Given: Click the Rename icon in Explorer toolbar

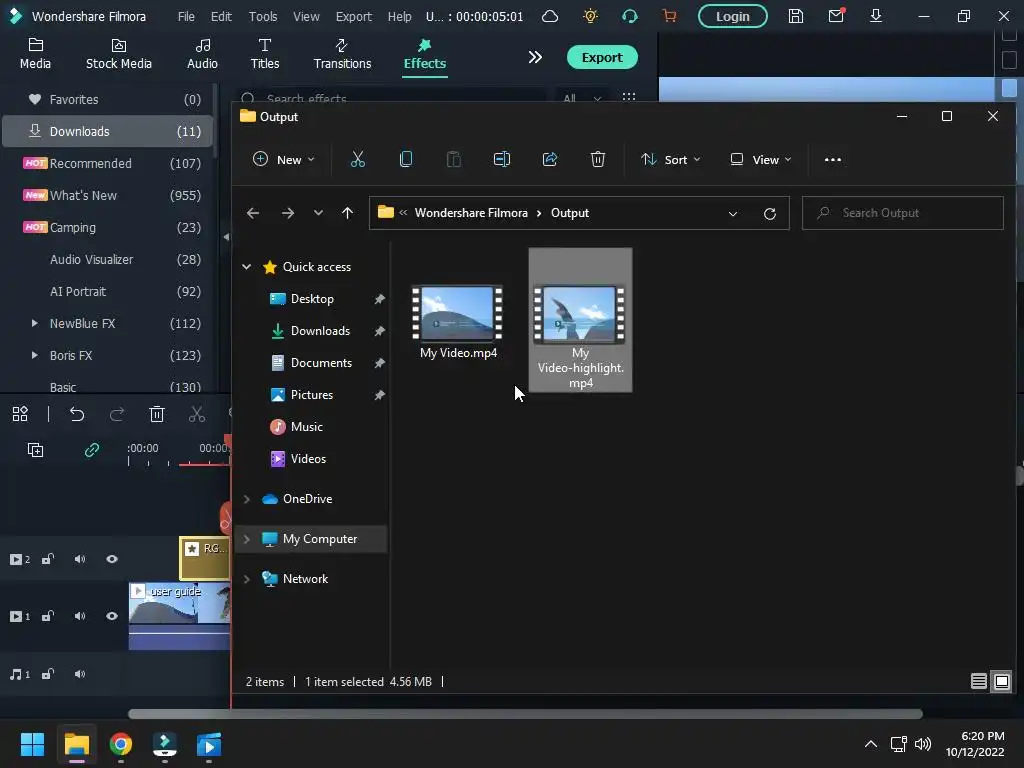Looking at the screenshot, I should [502, 159].
